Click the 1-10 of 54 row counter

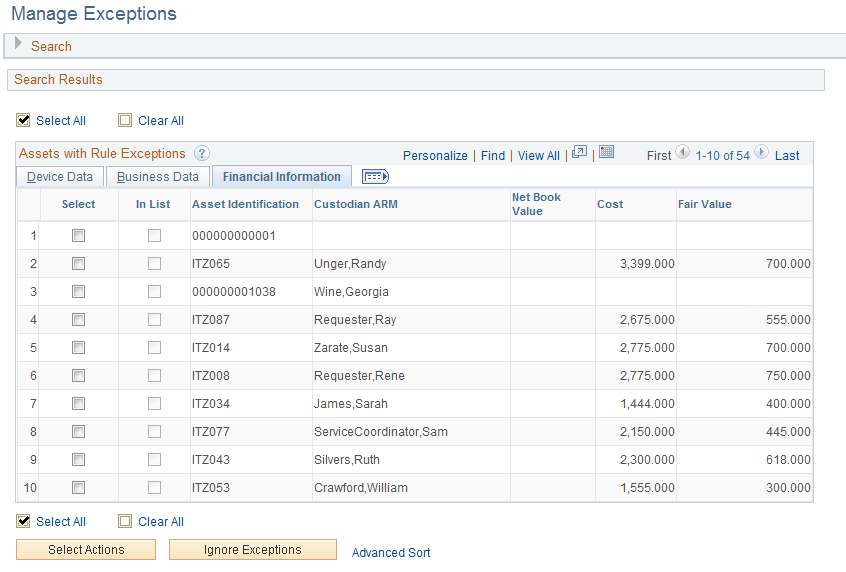[722, 156]
